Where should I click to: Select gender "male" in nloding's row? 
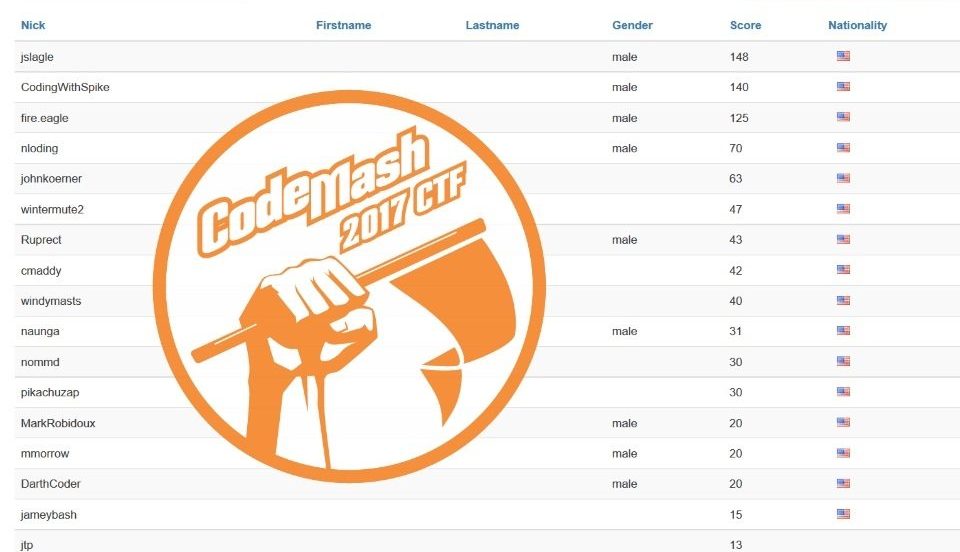coord(624,148)
